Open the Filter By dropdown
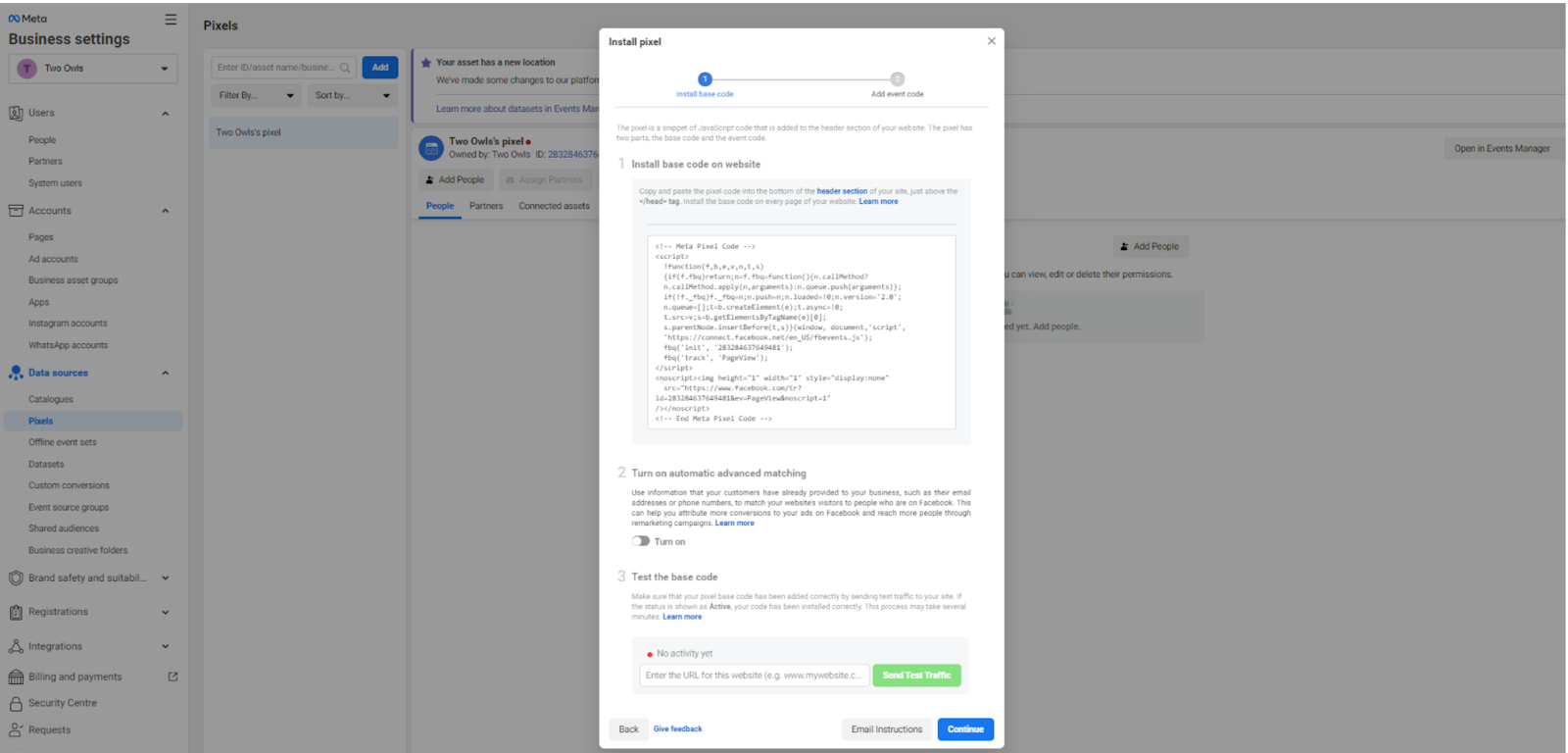This screenshot has height=753, width=1568. (x=257, y=95)
